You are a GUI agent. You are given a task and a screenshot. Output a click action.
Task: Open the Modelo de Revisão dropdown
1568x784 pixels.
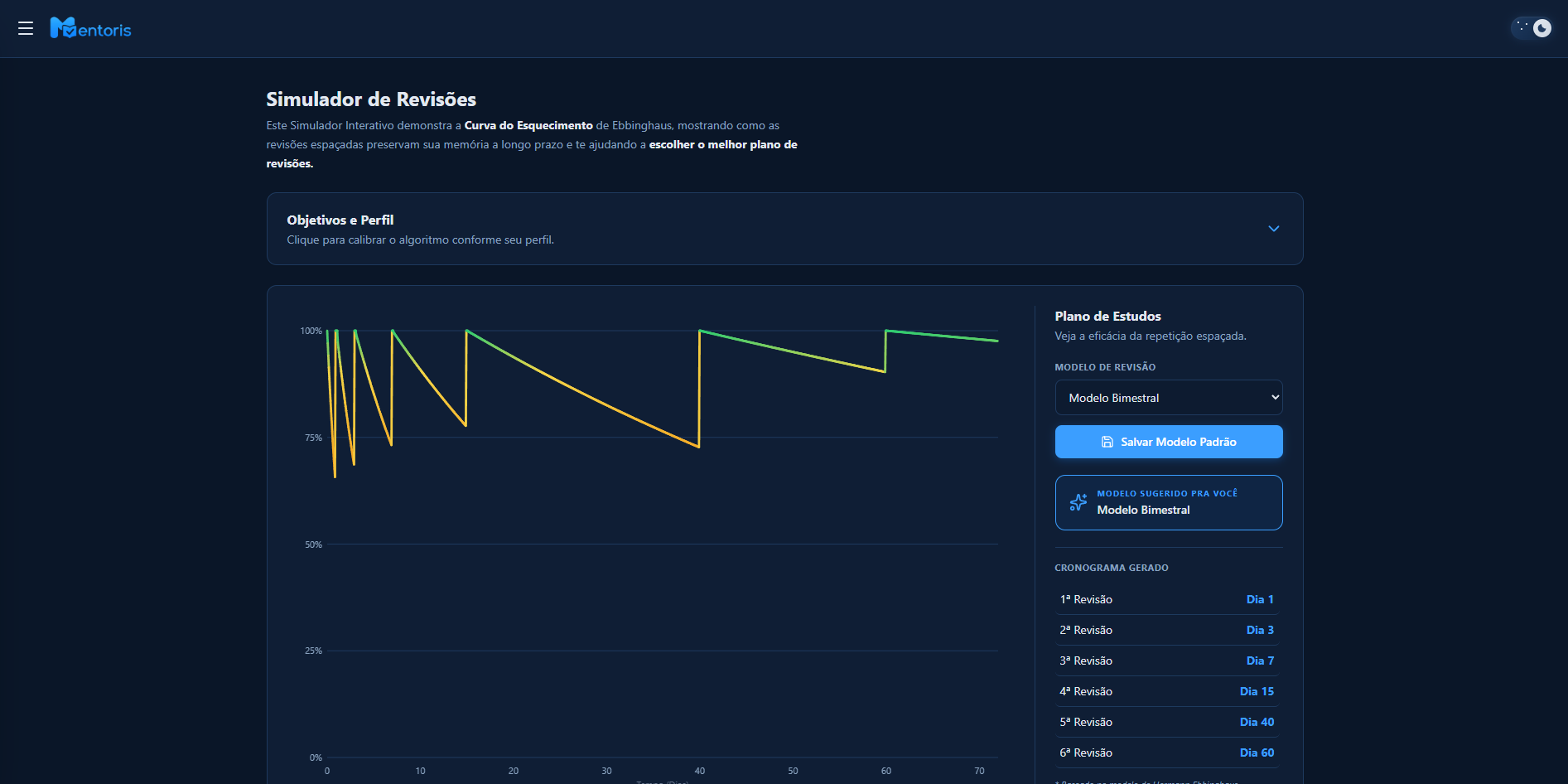(x=1168, y=398)
